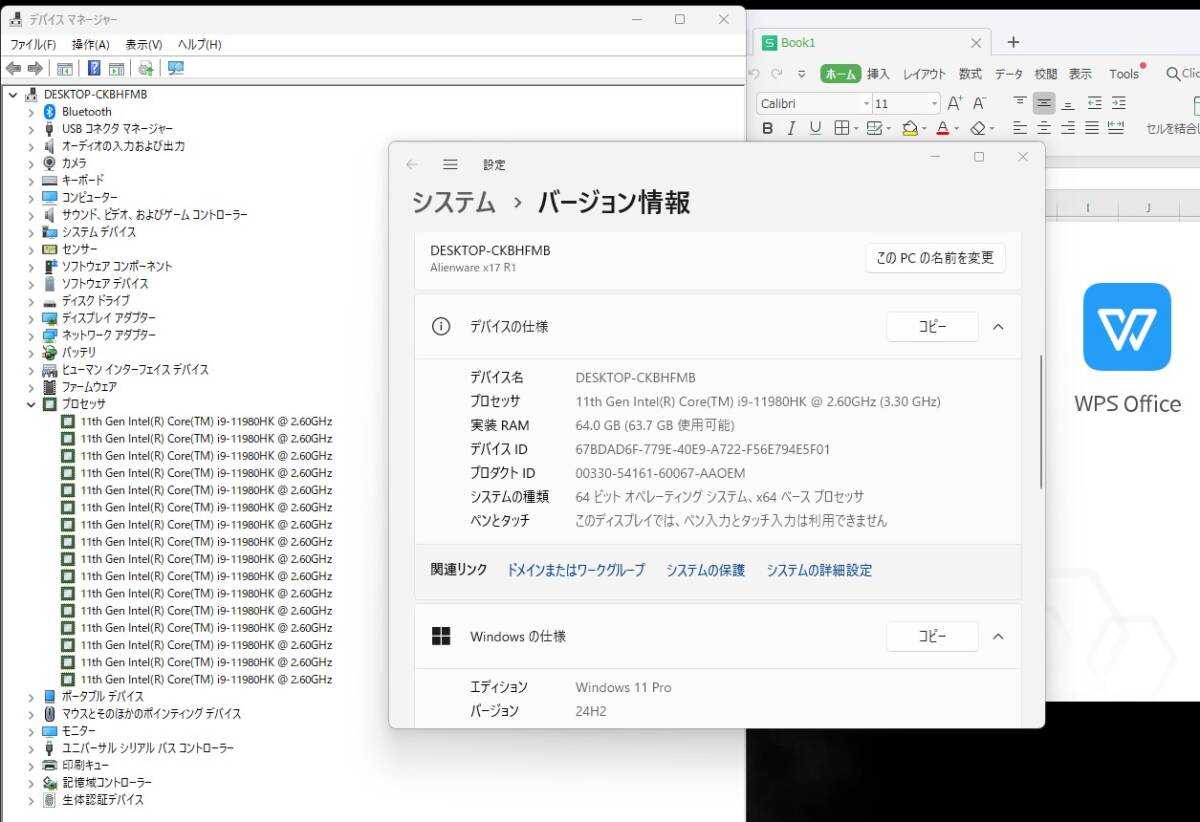
Task: Click the システム breadcrumb in Settings
Action: coord(454,202)
